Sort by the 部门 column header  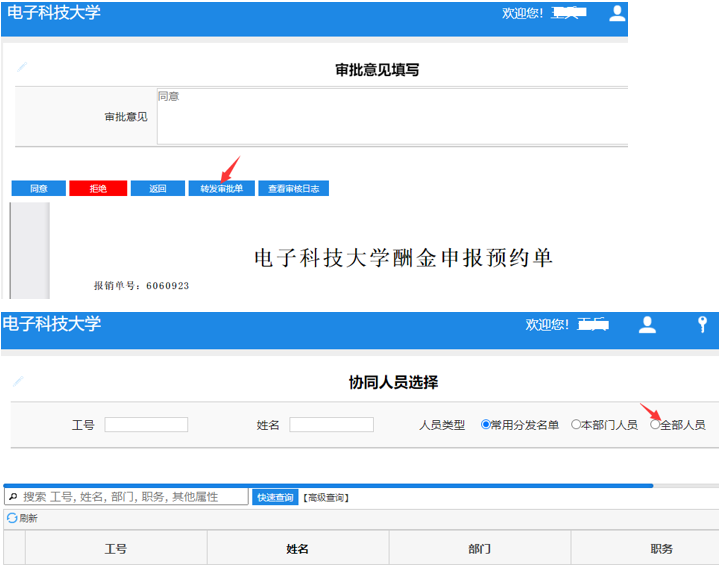click(479, 549)
